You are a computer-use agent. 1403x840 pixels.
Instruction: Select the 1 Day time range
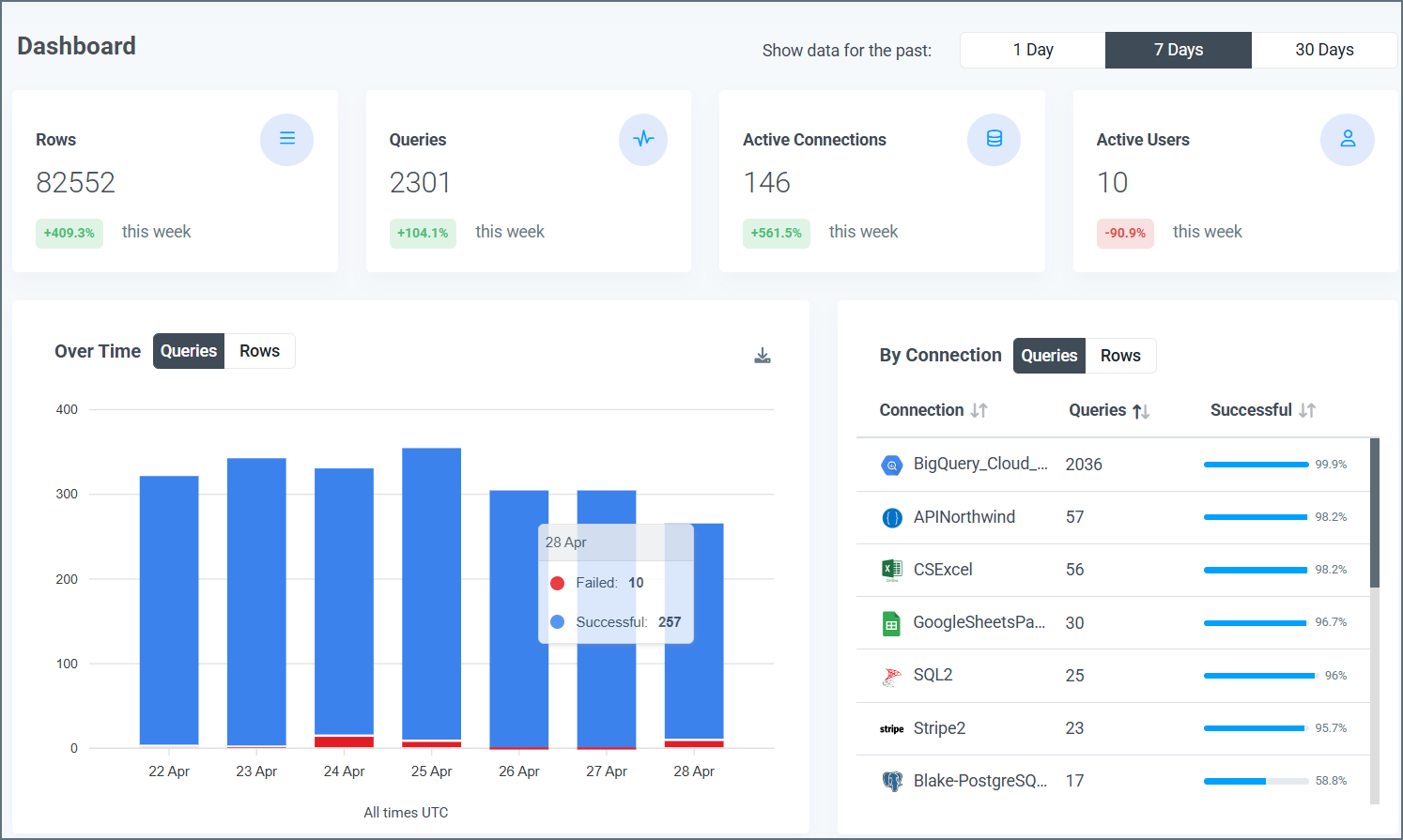point(1032,50)
